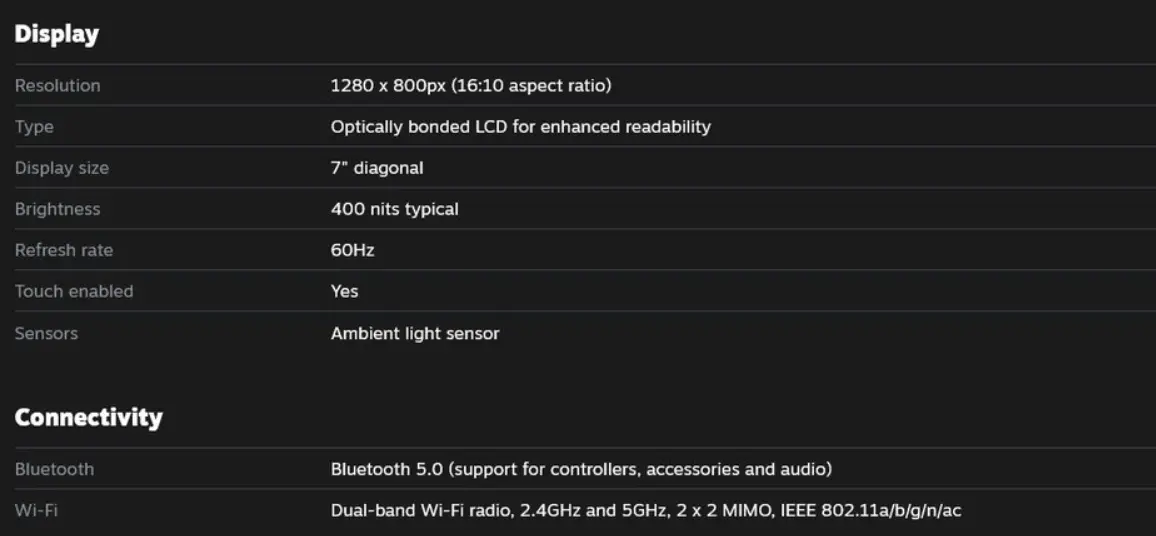Viewport: 1156px width, 536px height.
Task: Click the Dual-band Wi-Fi radio description
Action: pyautogui.click(x=646, y=510)
